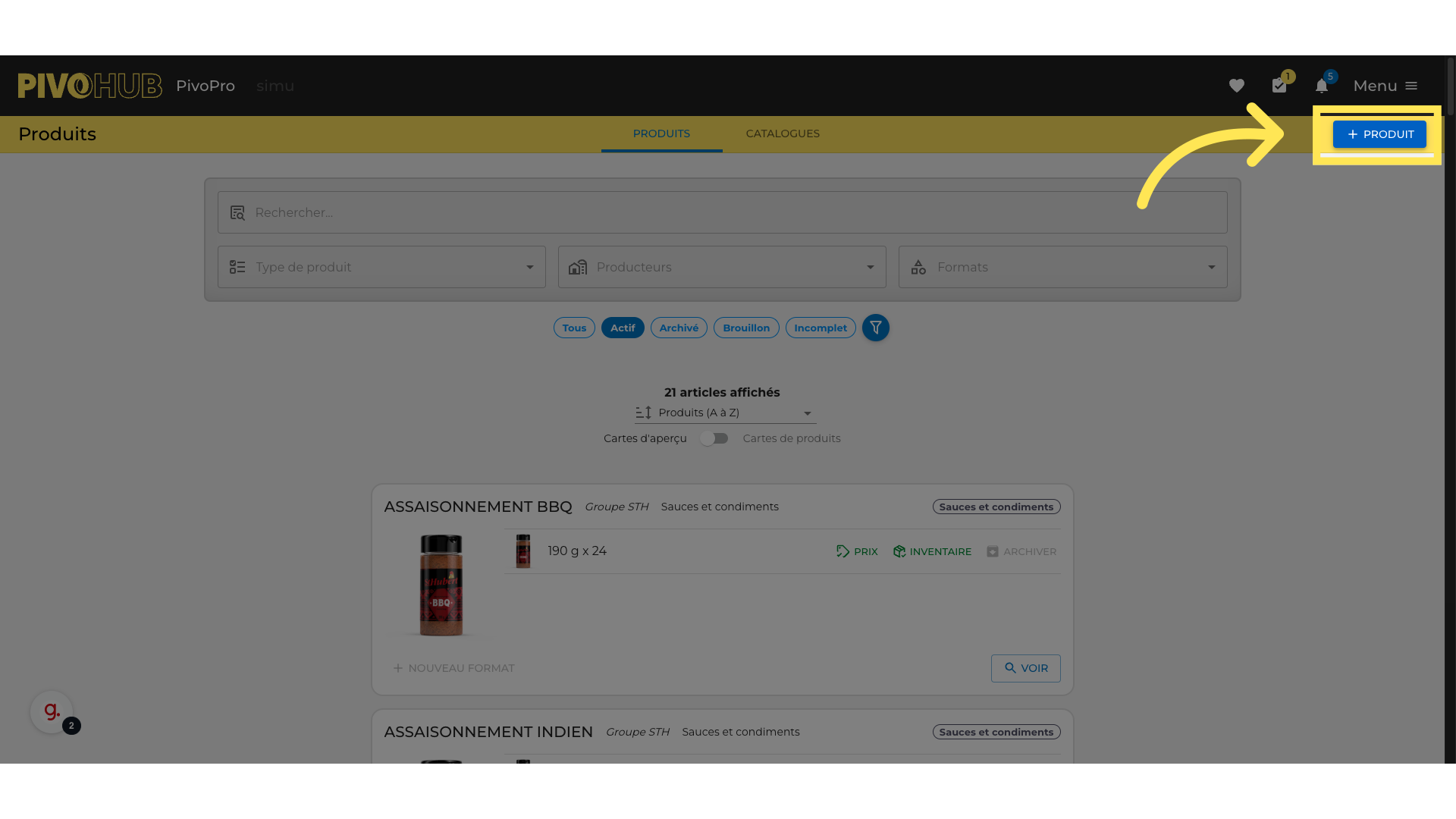Open PRIX for Assaisonnement BBQ format
Image resolution: width=1456 pixels, height=819 pixels.
[x=857, y=551]
